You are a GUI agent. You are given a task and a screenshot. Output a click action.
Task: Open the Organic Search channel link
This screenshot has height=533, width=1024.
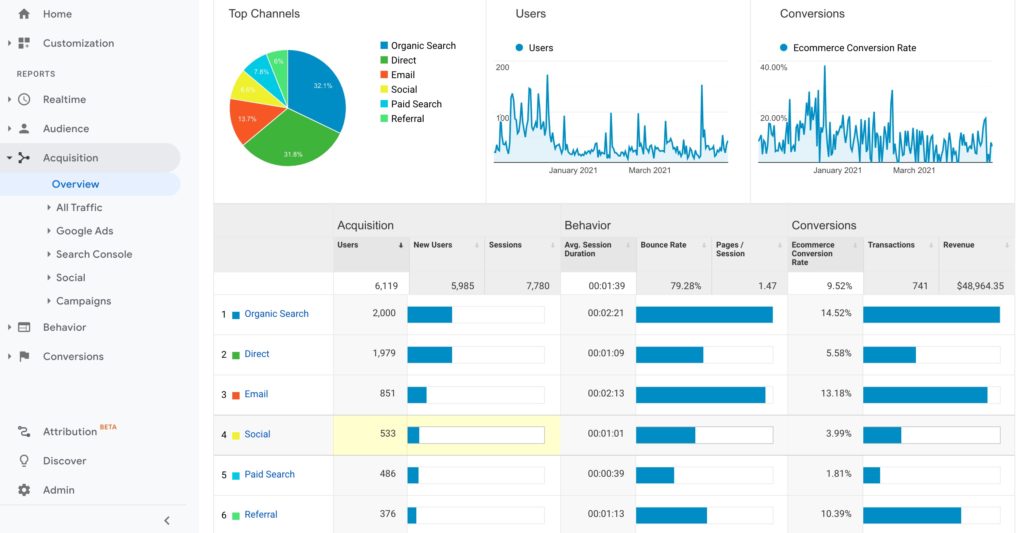pos(276,314)
